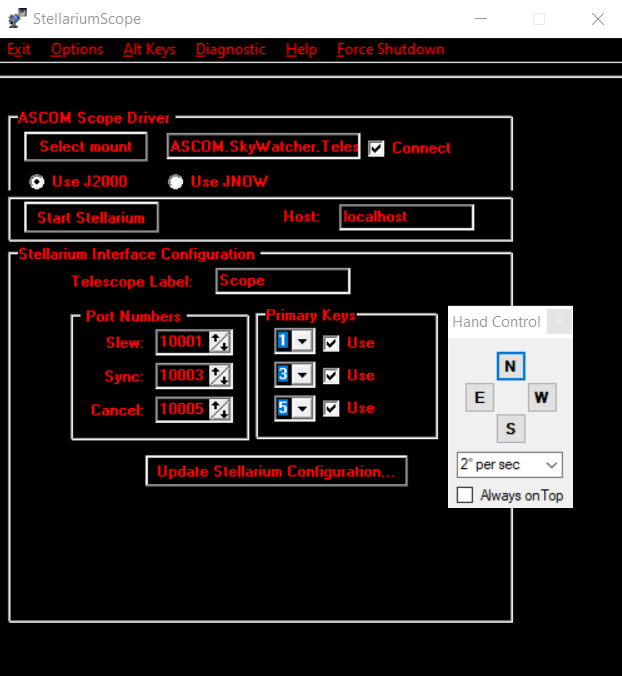The width and height of the screenshot is (622, 676).
Task: Click the Slew port spinner arrows
Action: point(220,342)
